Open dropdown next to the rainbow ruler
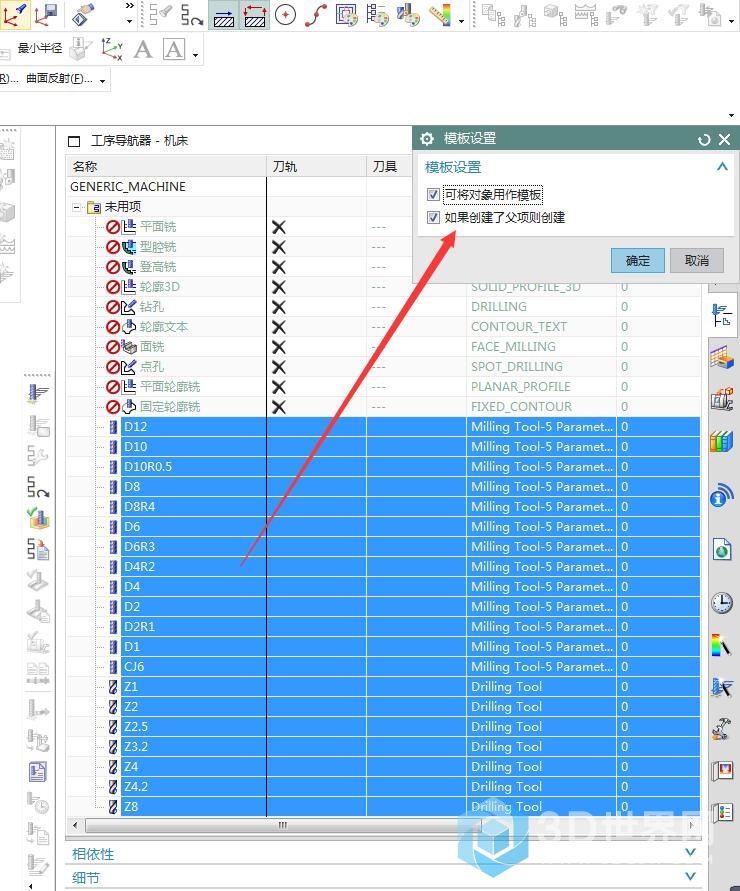 tap(461, 22)
